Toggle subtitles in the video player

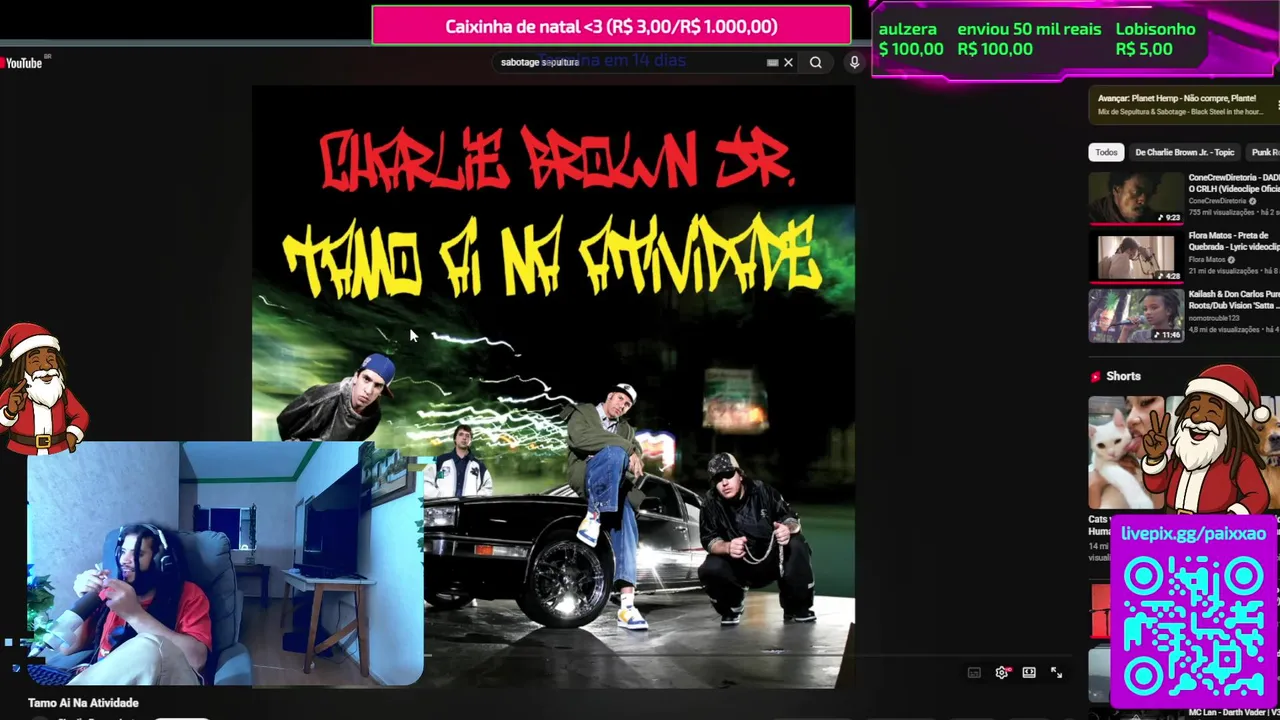point(974,673)
